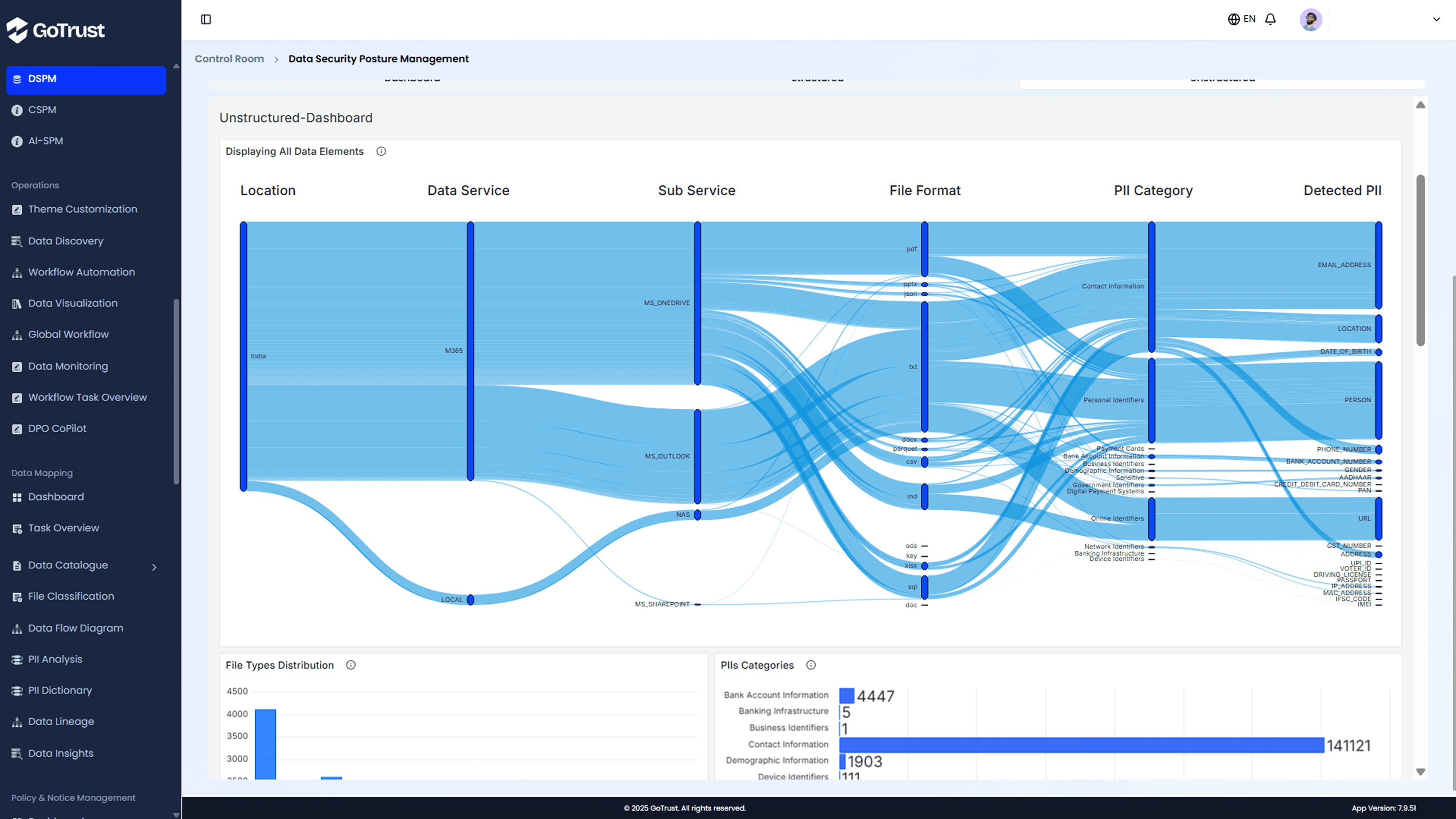Click the info icon beside Displaying All Data Elements

point(381,151)
